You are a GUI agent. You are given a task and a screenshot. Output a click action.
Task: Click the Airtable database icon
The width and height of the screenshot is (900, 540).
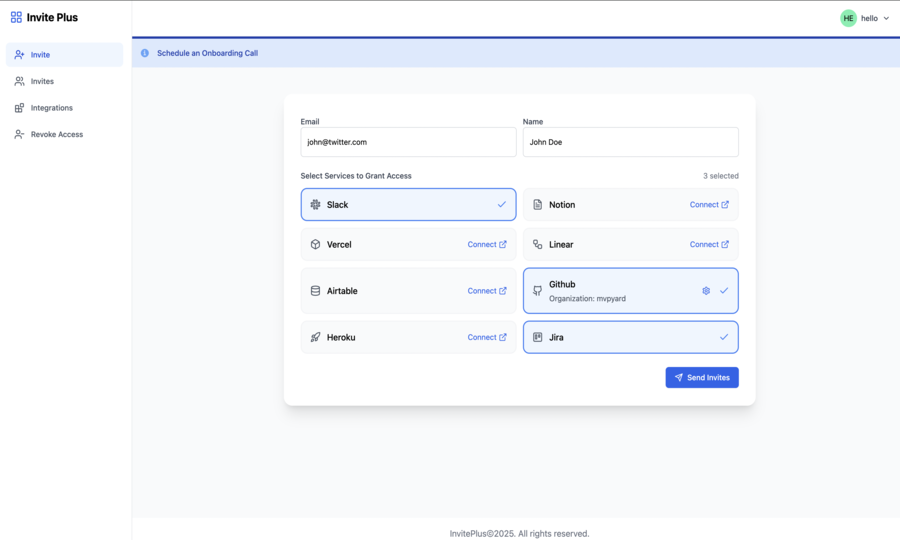click(x=315, y=291)
